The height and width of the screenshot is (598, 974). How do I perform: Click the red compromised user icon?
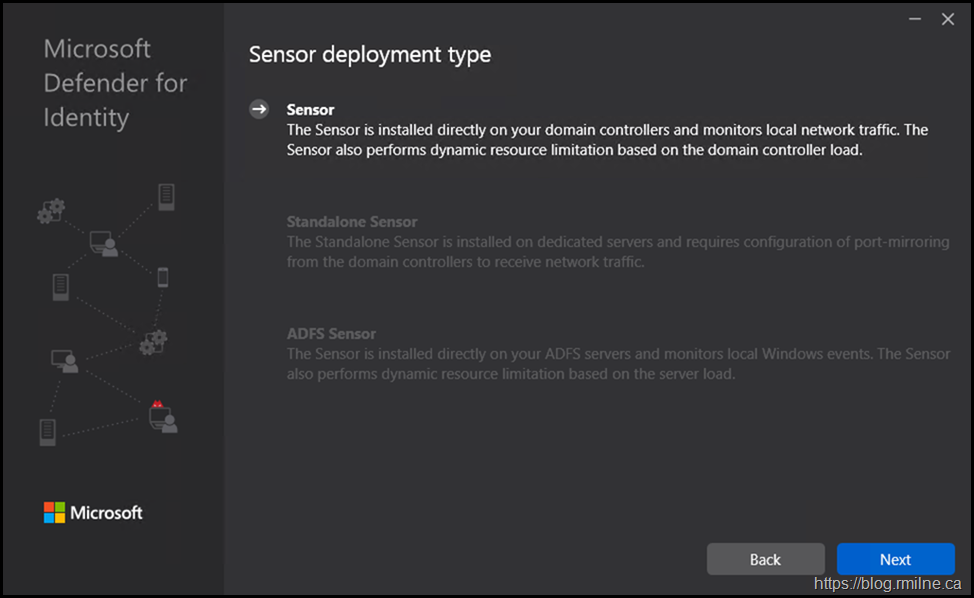click(162, 416)
